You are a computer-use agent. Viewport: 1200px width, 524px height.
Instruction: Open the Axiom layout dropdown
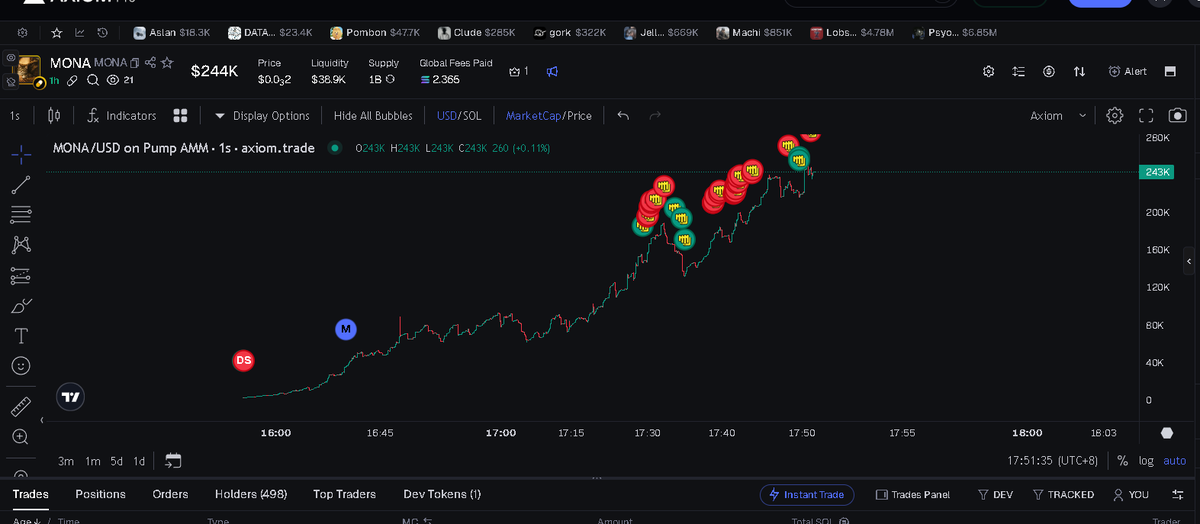click(x=1058, y=116)
